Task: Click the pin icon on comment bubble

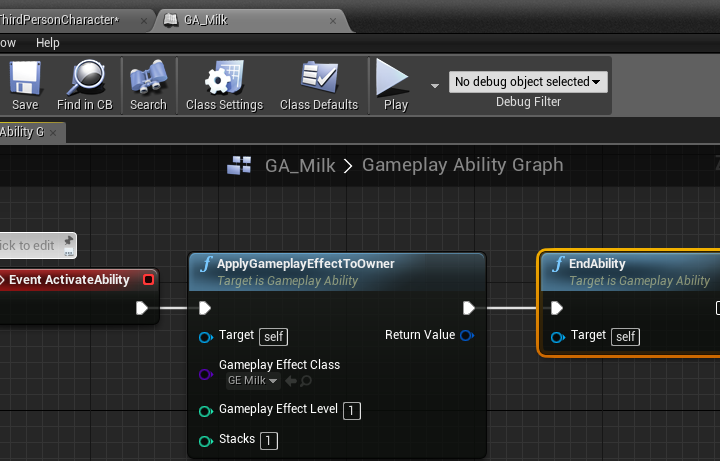Action: point(68,241)
